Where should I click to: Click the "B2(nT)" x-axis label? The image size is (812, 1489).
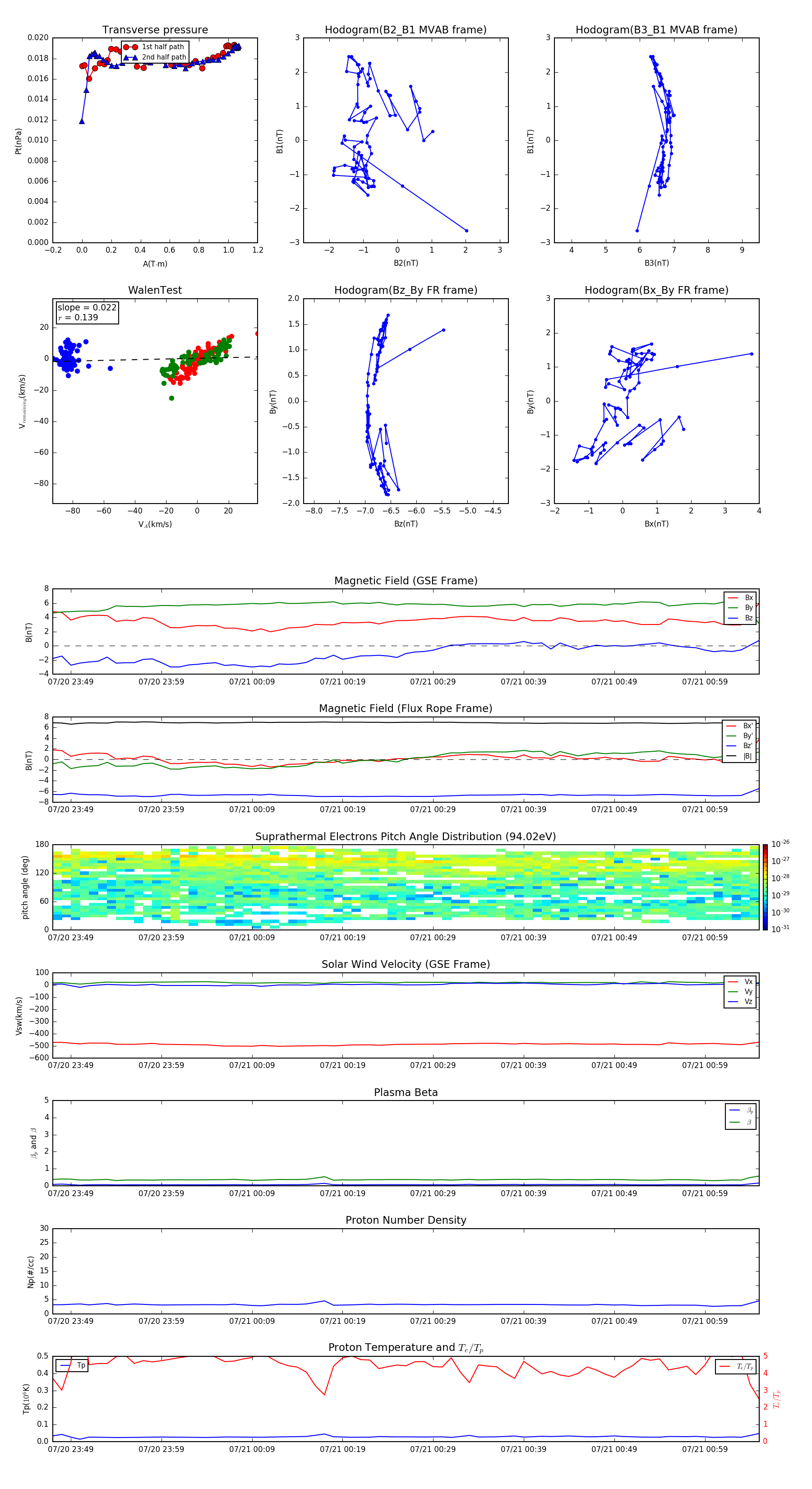click(406, 263)
